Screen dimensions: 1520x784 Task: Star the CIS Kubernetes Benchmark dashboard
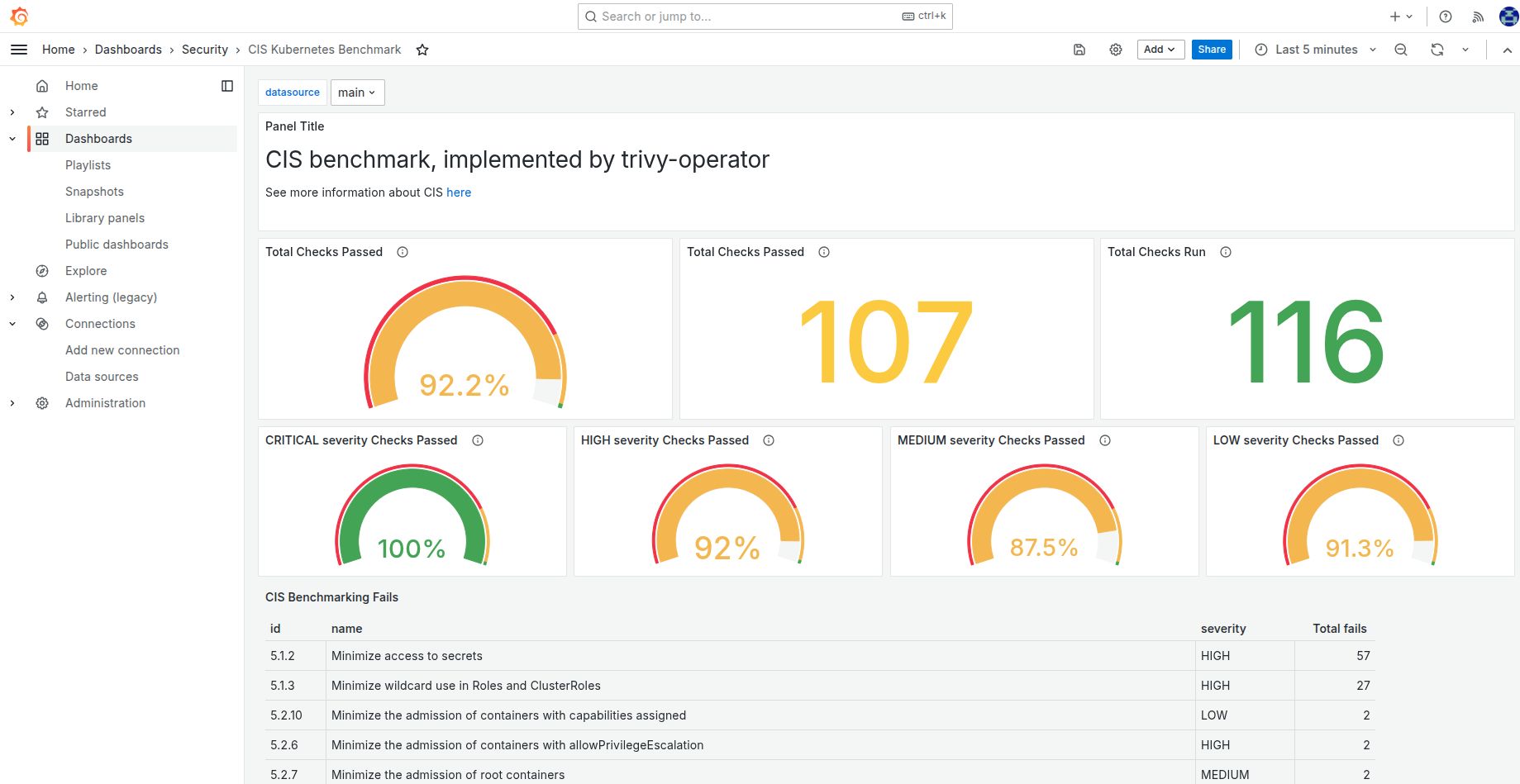pyautogui.click(x=422, y=50)
